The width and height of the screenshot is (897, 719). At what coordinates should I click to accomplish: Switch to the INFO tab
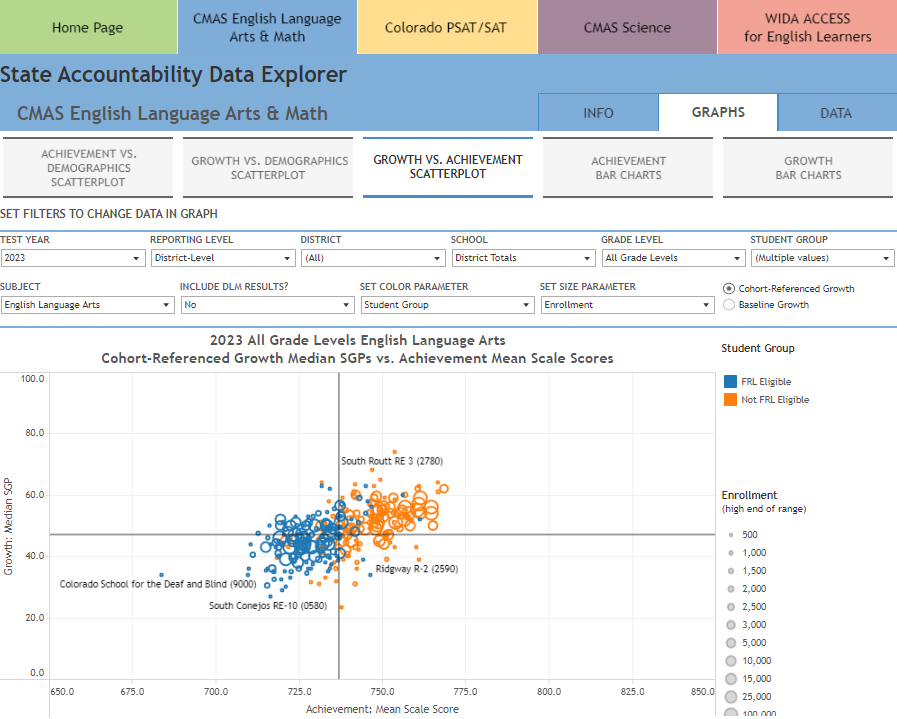[598, 113]
